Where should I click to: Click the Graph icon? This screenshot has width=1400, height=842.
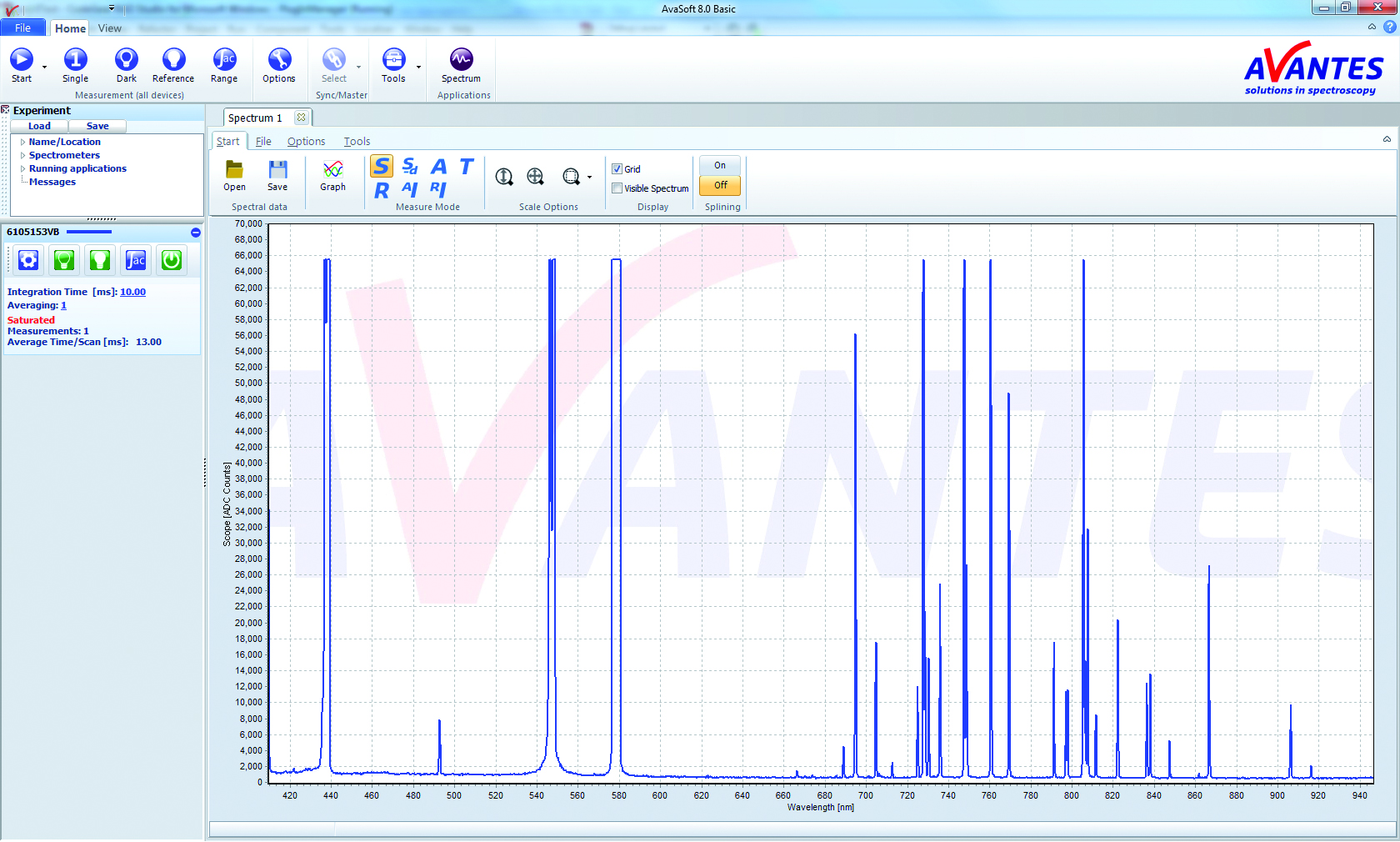click(x=332, y=170)
